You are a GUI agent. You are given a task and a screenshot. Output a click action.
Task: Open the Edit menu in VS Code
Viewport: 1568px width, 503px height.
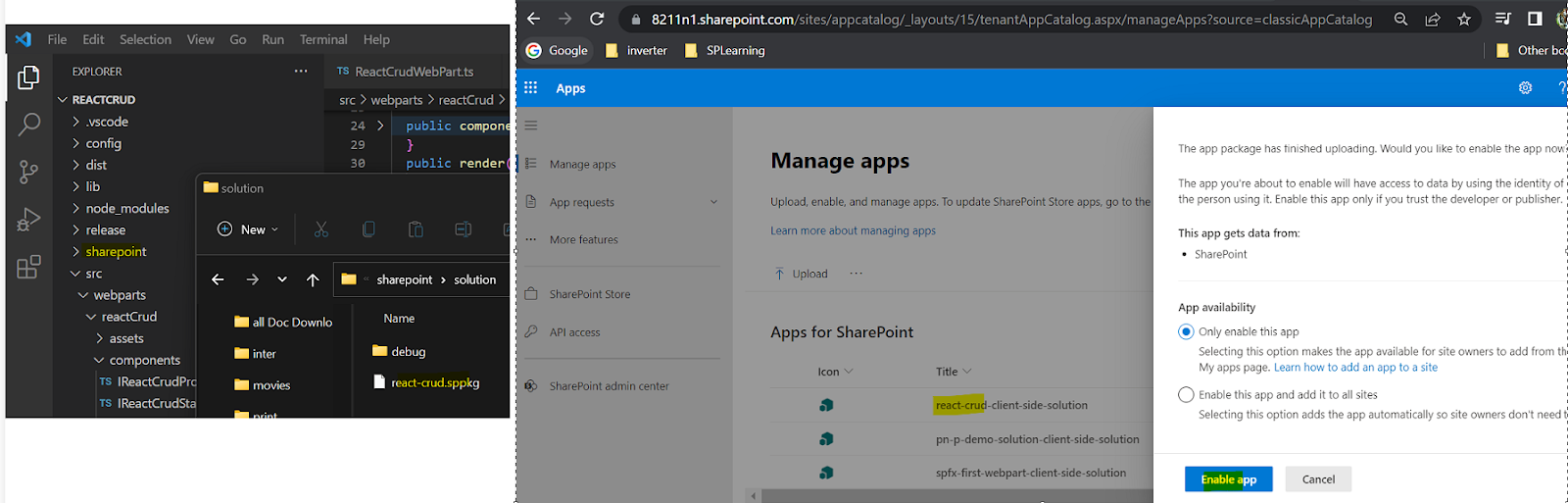(93, 39)
